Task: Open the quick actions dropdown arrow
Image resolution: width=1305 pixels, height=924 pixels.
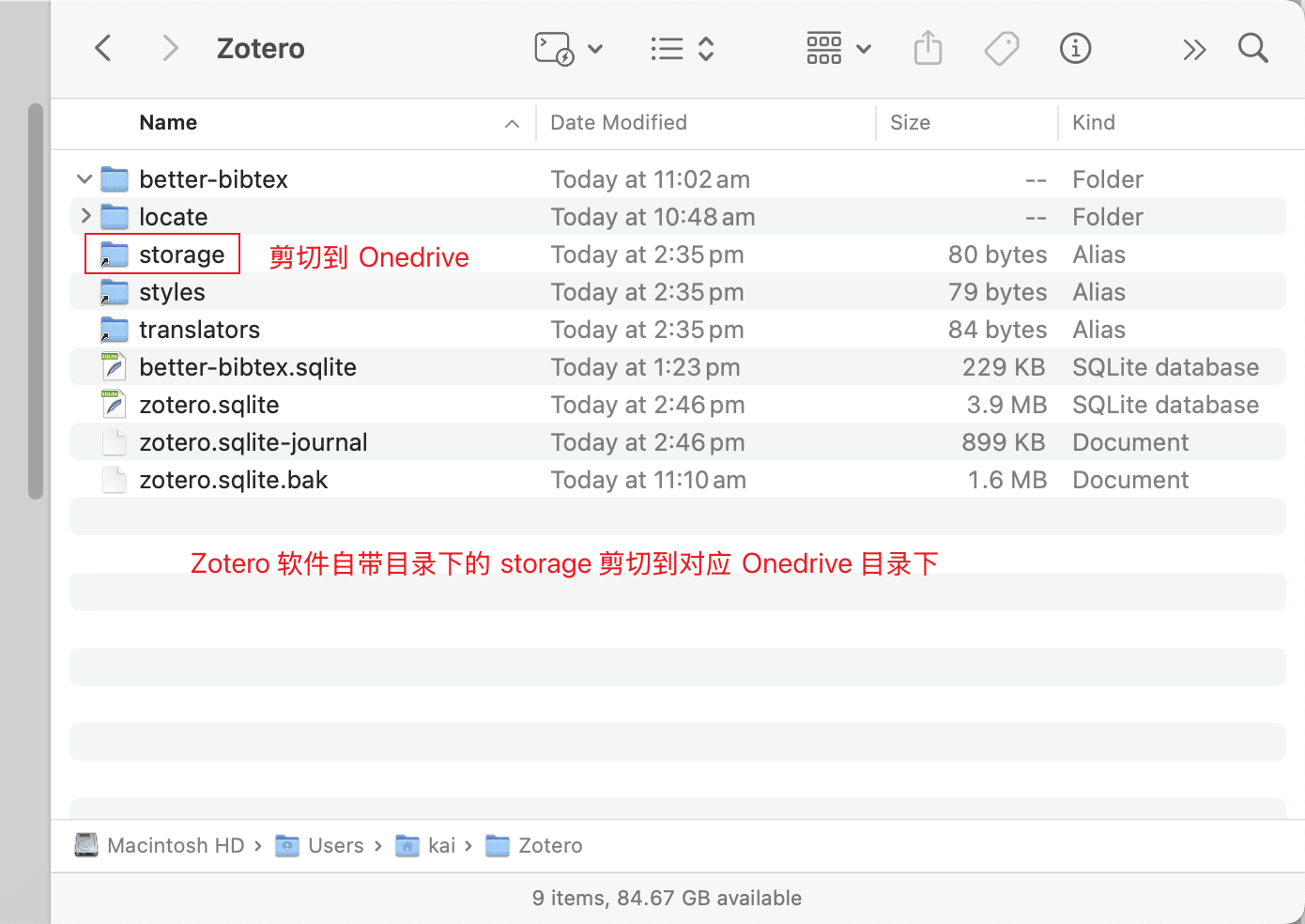Action: coord(595,49)
